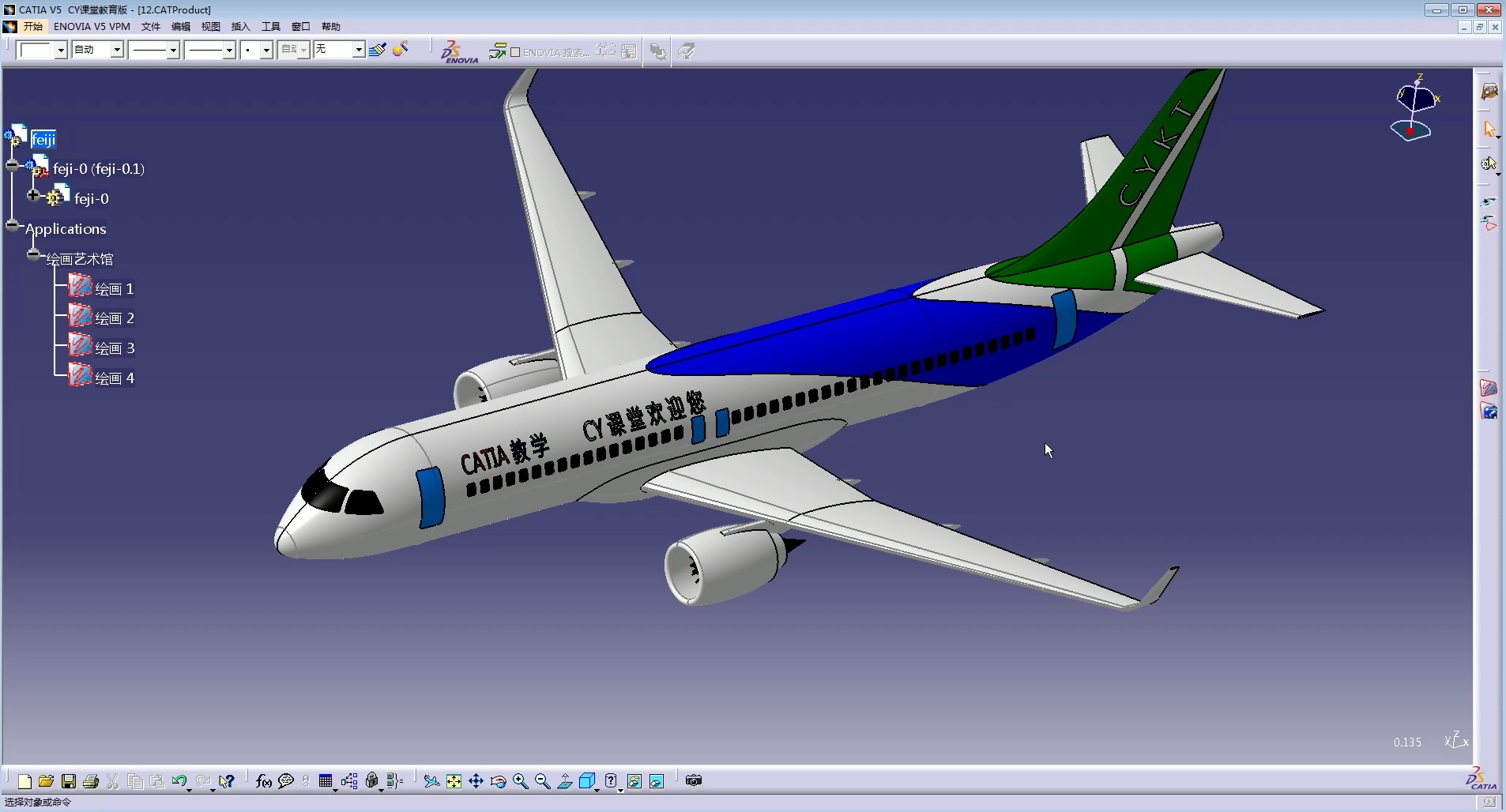Click the Capture camera icon
This screenshot has height=812, width=1506.
694,780
